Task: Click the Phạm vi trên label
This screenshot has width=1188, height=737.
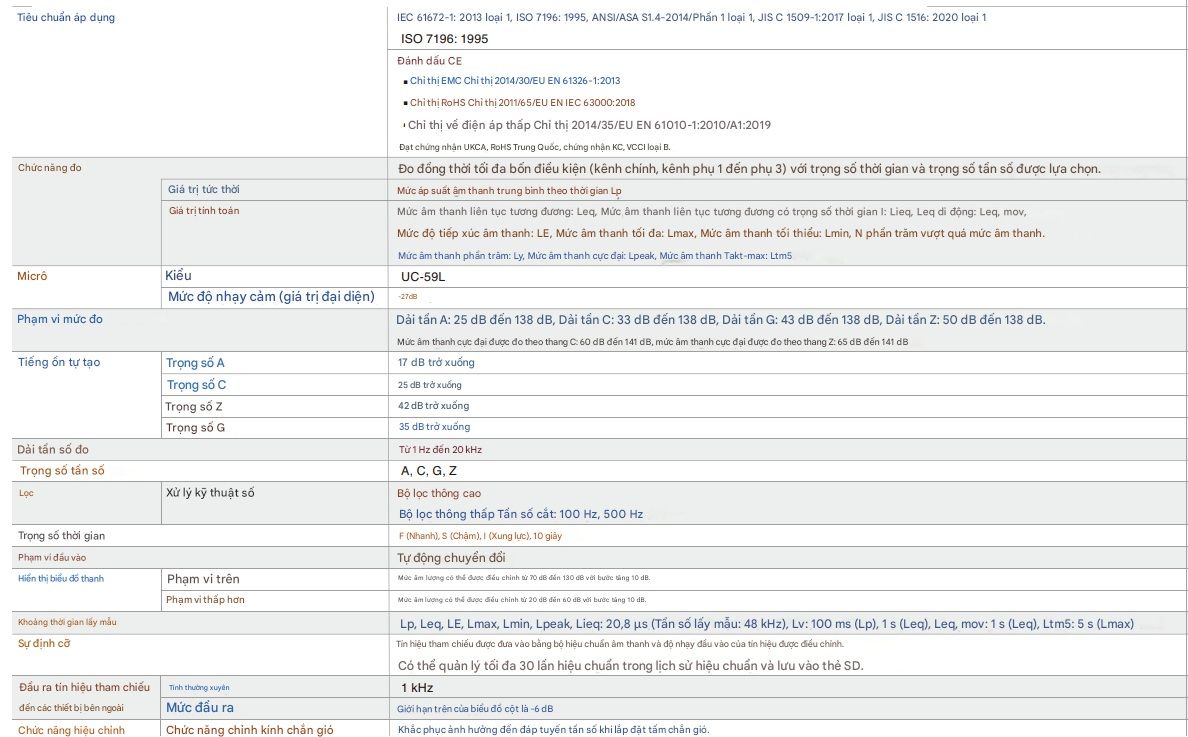Action: point(203,579)
